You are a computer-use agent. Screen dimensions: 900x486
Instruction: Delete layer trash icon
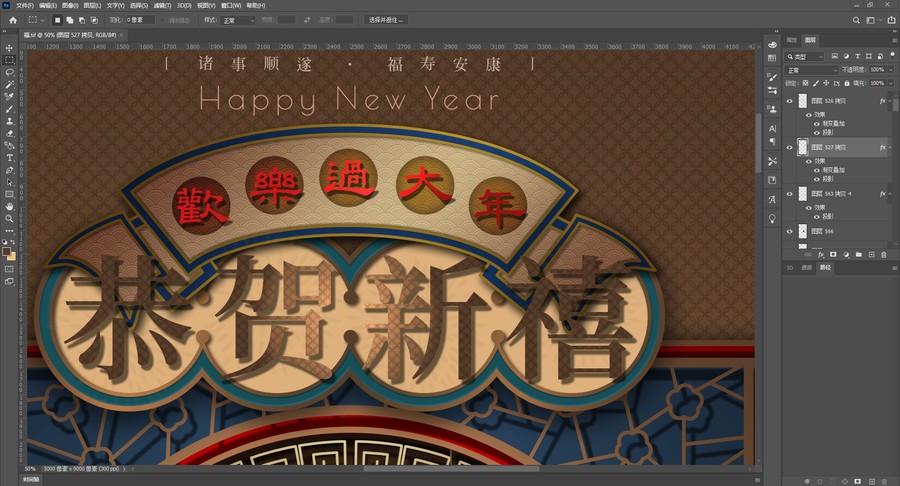pyautogui.click(x=884, y=255)
